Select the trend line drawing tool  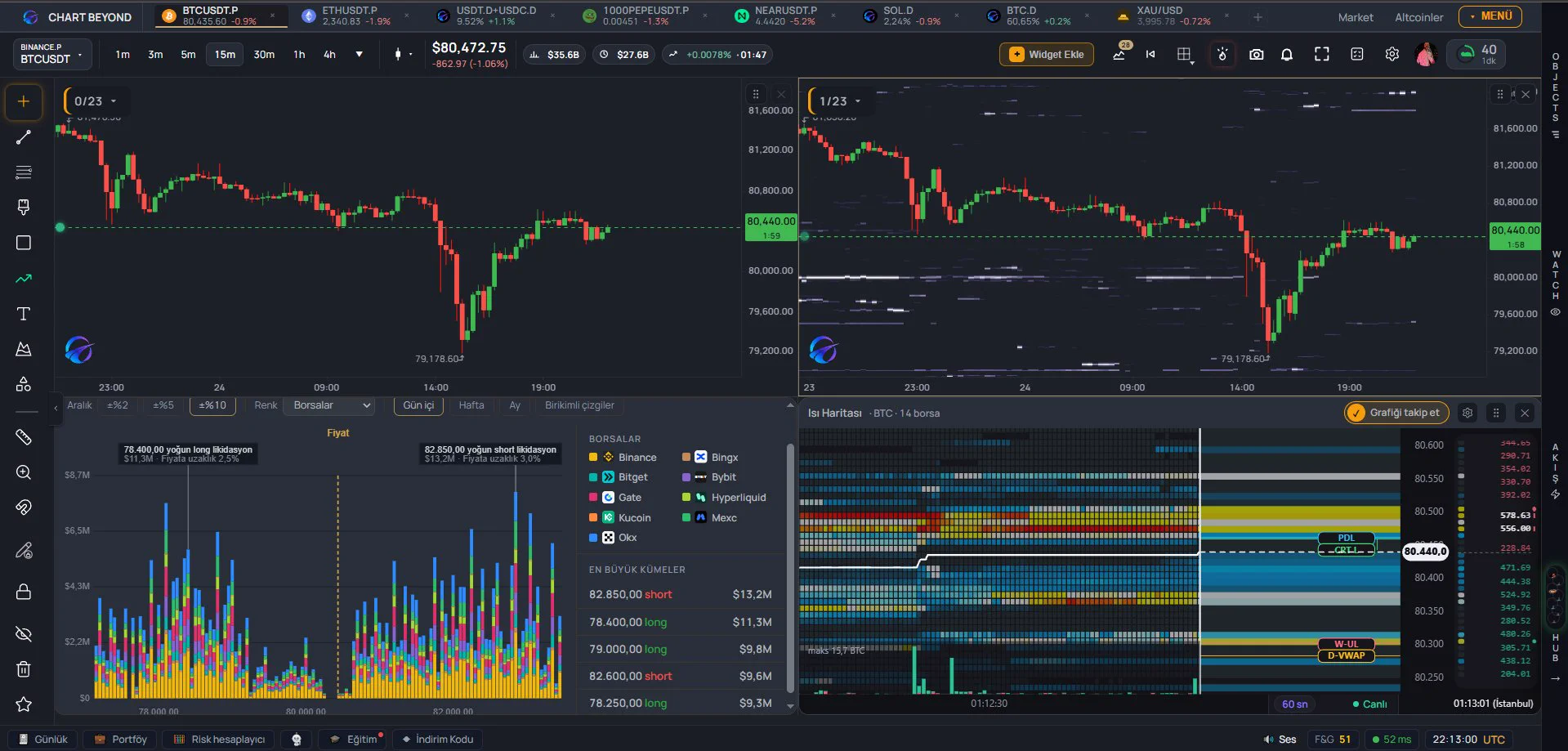[x=24, y=137]
